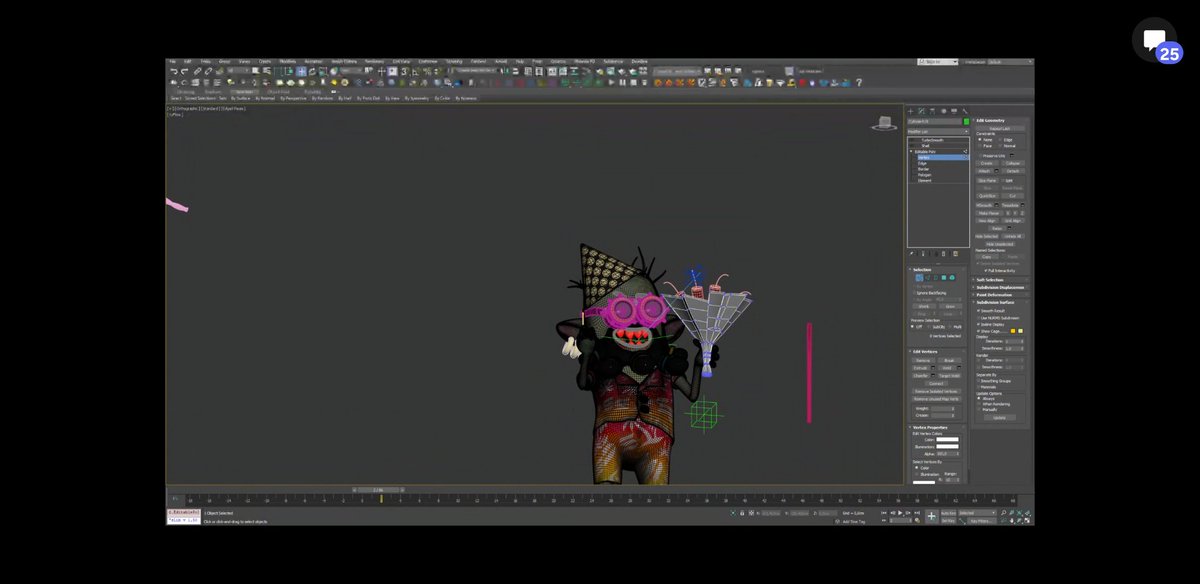Click the Pin Stack icon below the modifier stack
The width and height of the screenshot is (1200, 584).
click(911, 253)
